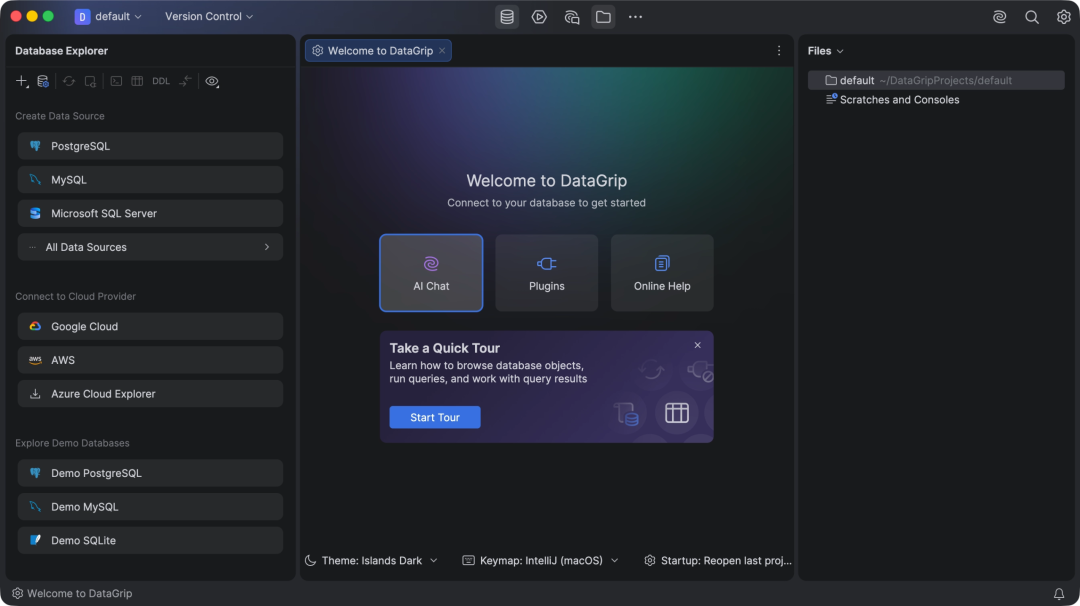This screenshot has width=1080, height=606.
Task: Open the AI Chat tool window icon in top bar
Action: 572,17
